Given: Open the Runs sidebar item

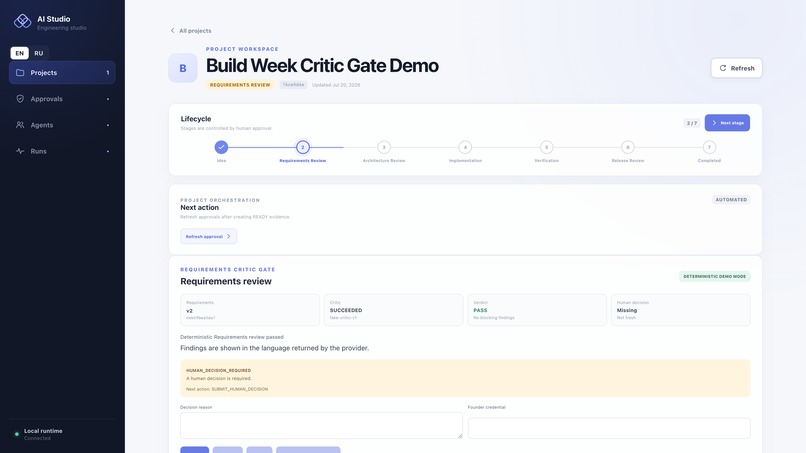Looking at the screenshot, I should (62, 151).
